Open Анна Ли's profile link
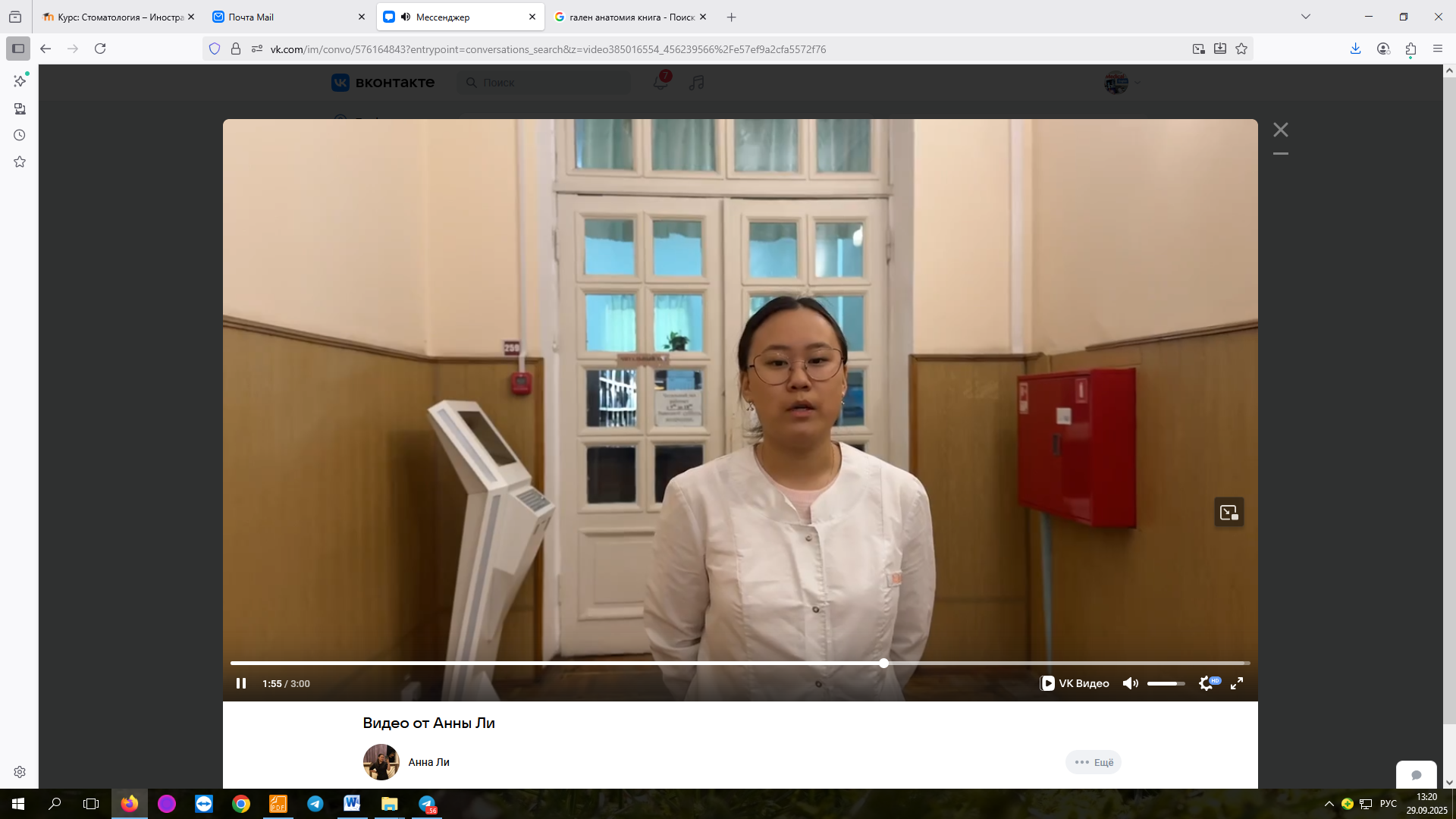The image size is (1456, 819). pos(428,762)
